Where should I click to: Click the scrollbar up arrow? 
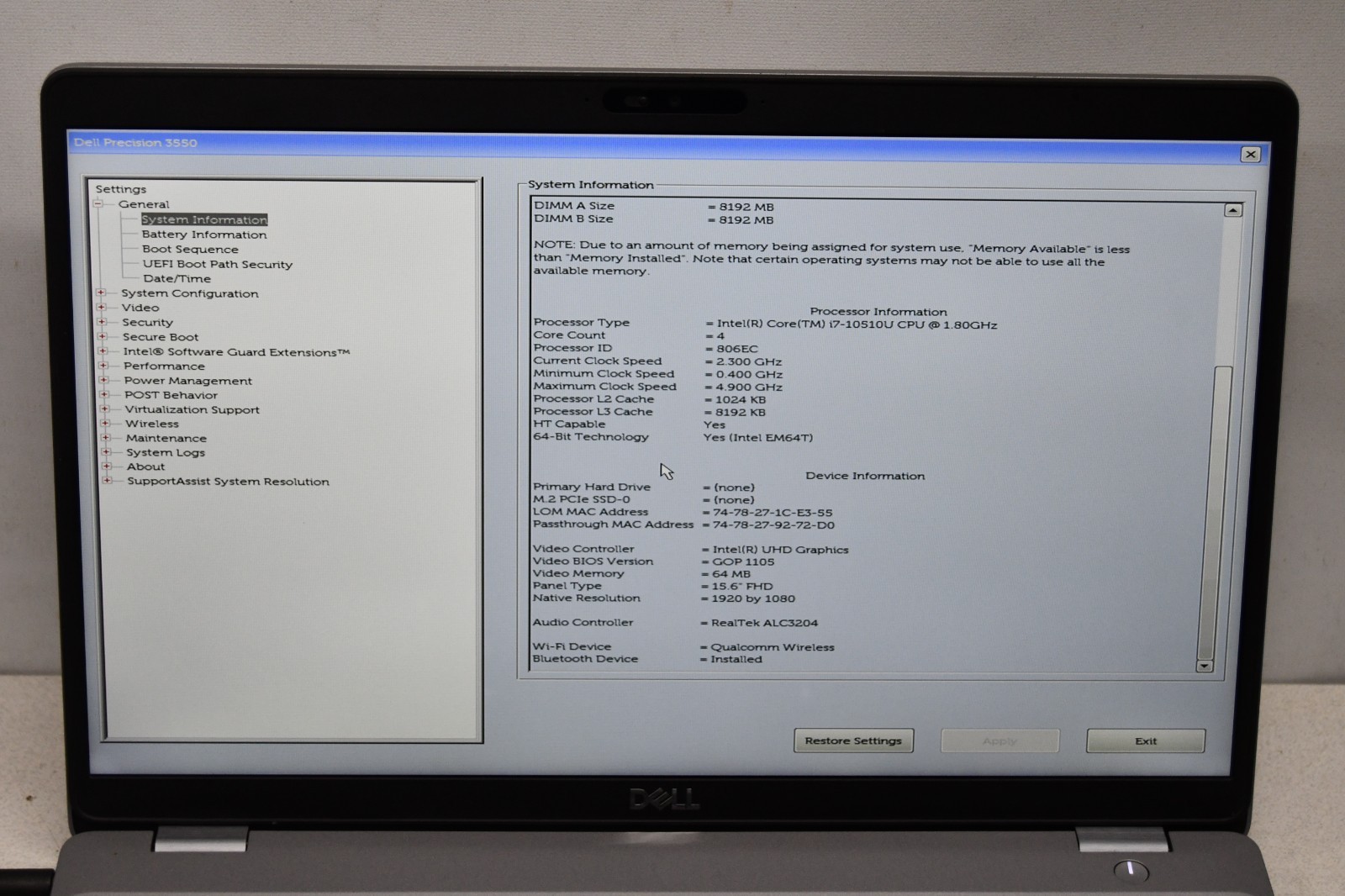1233,210
